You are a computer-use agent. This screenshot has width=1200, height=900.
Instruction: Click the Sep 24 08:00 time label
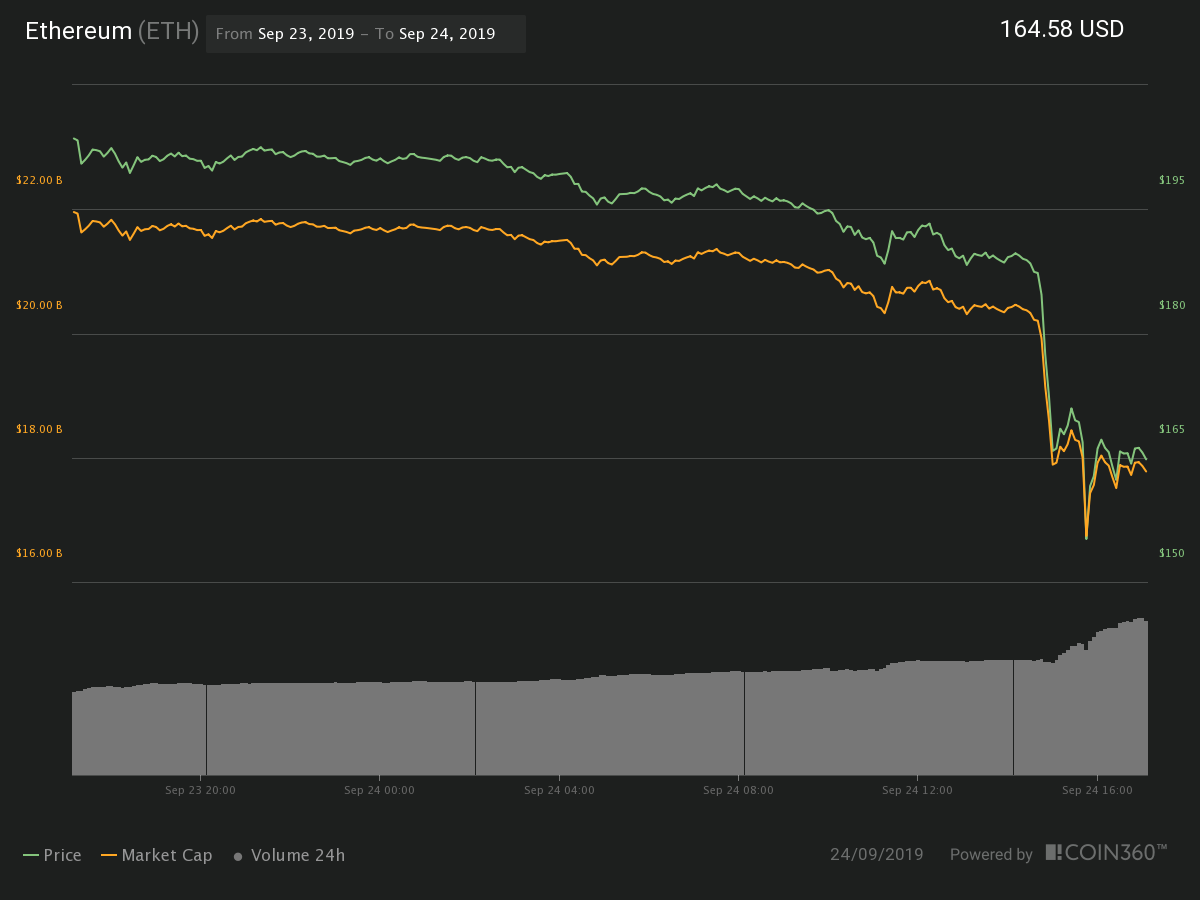point(738,790)
